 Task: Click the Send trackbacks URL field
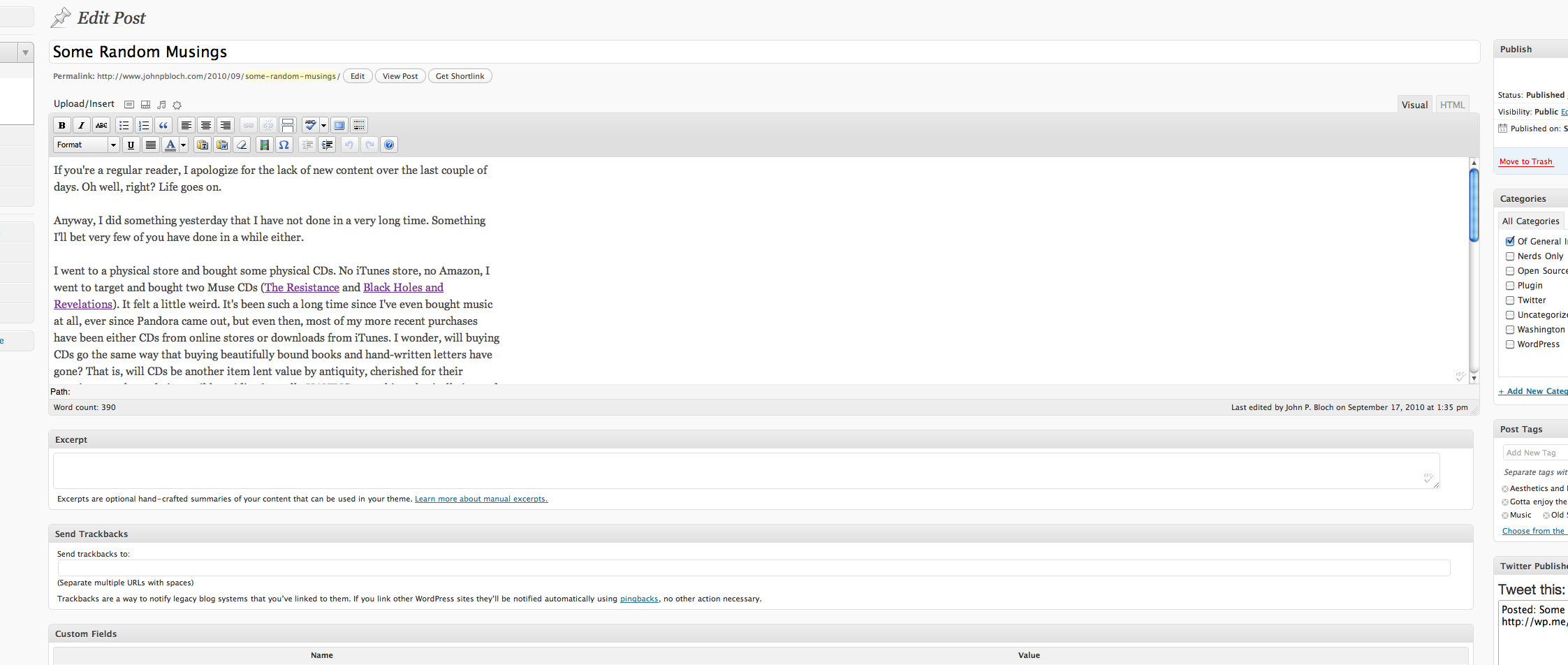[754, 568]
